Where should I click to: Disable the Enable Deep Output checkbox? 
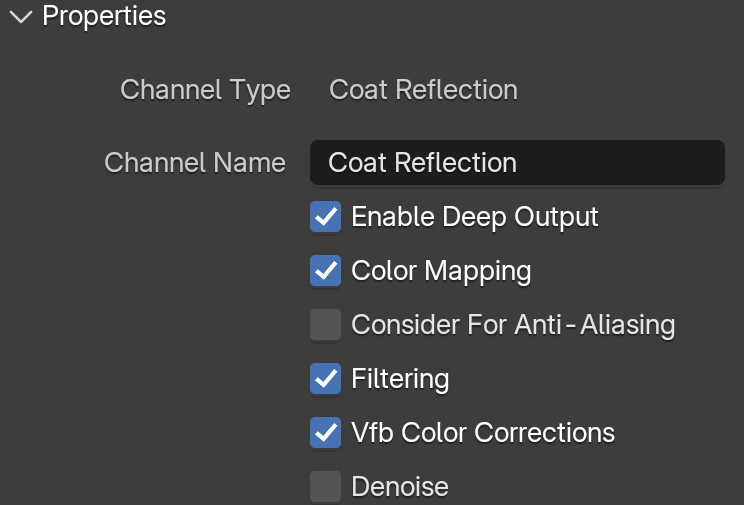click(326, 217)
